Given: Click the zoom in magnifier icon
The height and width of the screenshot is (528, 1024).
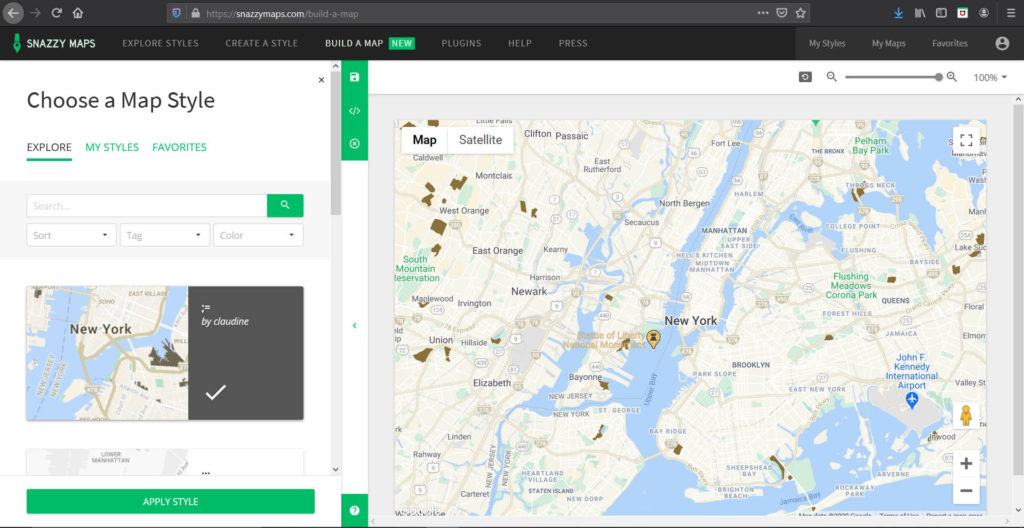Looking at the screenshot, I should point(952,76).
